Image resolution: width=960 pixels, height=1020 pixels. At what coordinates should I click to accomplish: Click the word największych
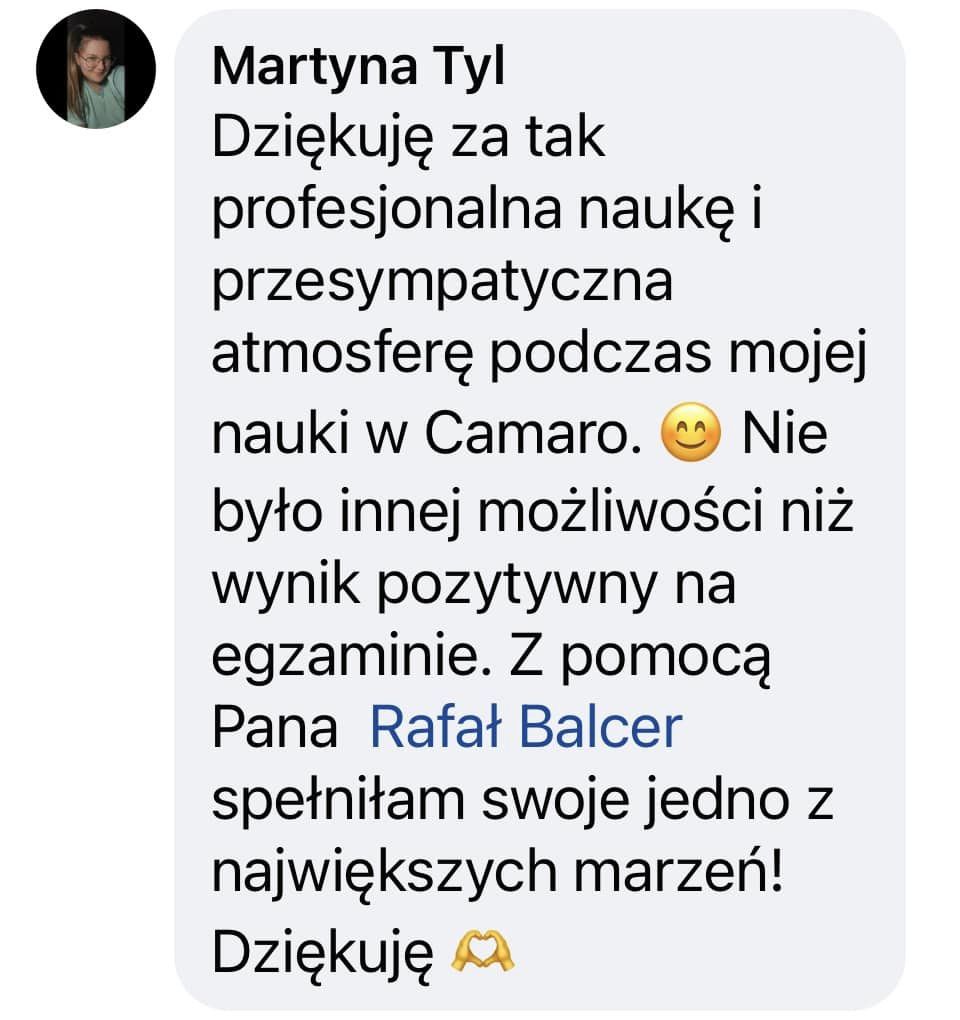[385, 874]
